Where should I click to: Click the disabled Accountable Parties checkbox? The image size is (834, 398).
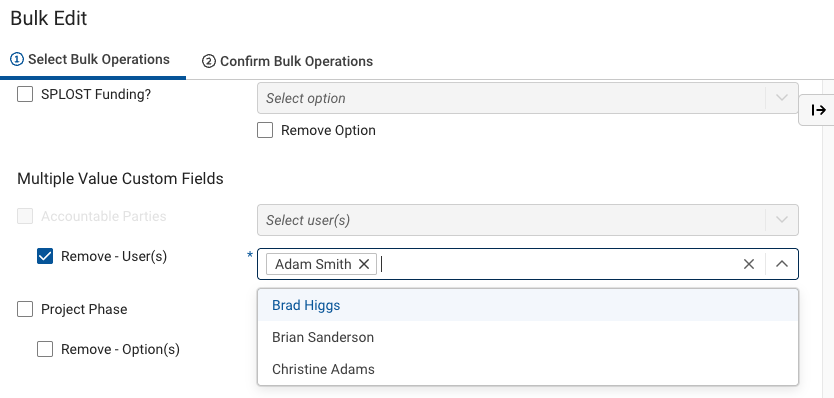pos(25,217)
